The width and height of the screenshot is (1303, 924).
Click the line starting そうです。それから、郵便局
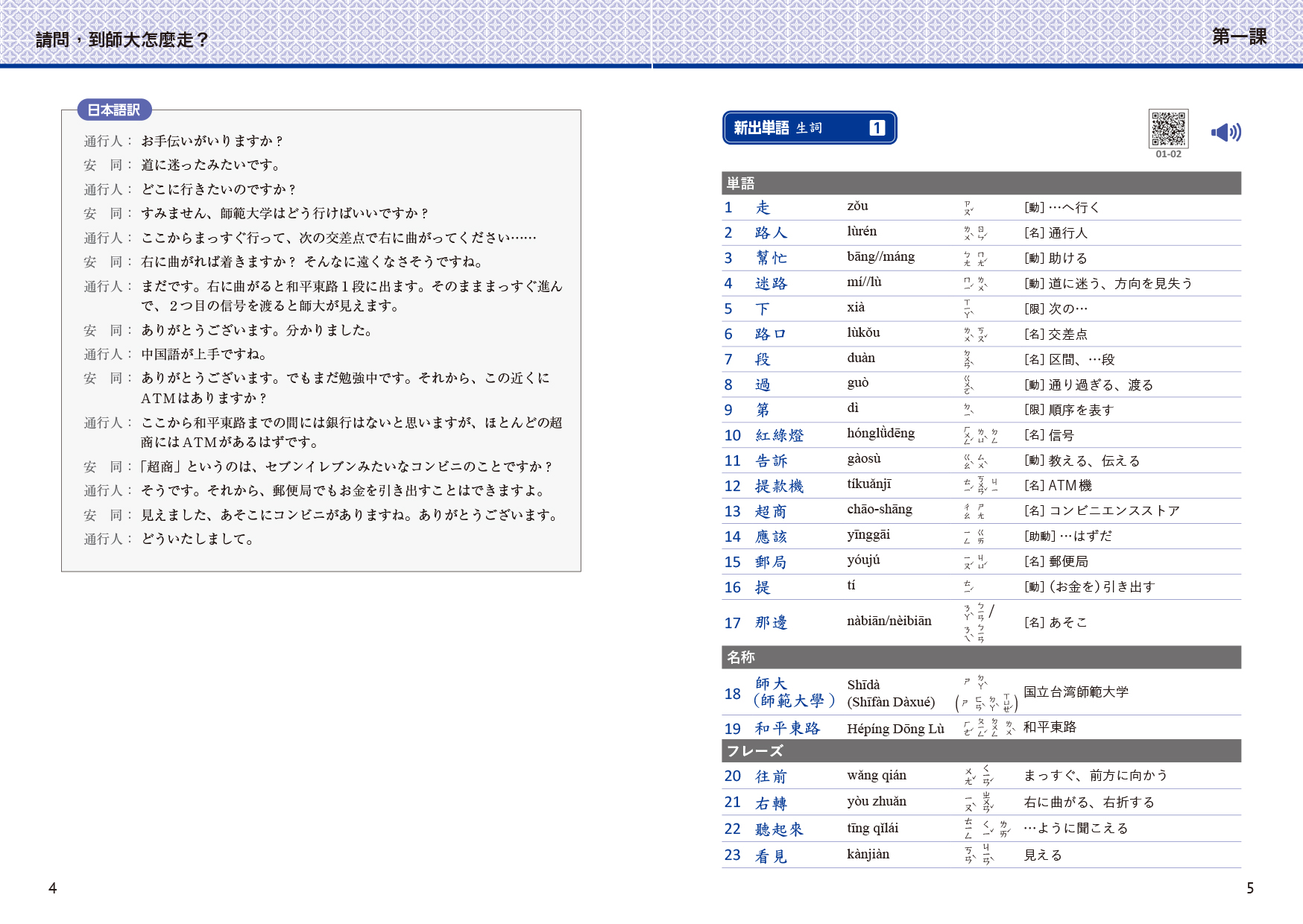[344, 490]
